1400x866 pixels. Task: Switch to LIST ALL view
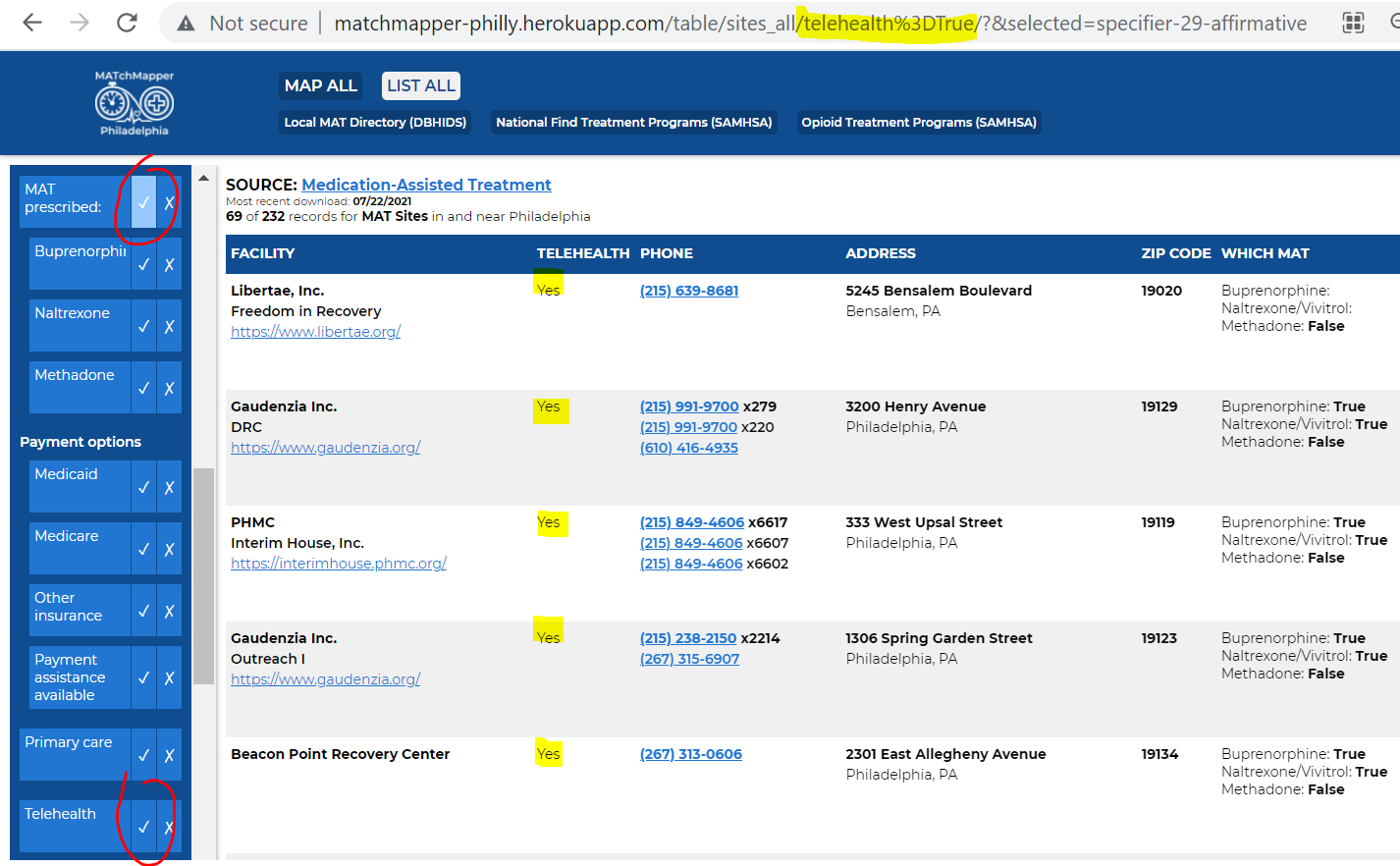point(421,85)
